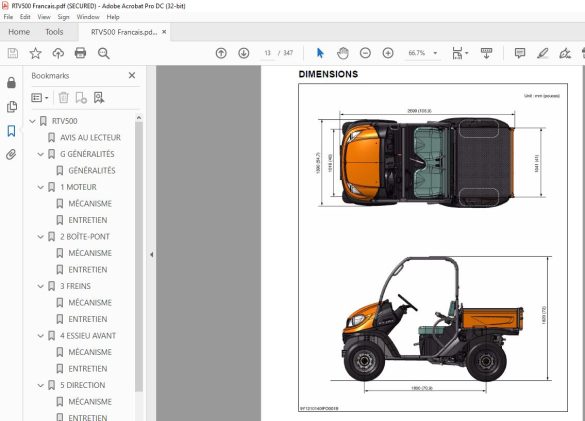Open ENTRETIEN under 1 MOTEUR
This screenshot has height=421, width=585.
pos(88,220)
